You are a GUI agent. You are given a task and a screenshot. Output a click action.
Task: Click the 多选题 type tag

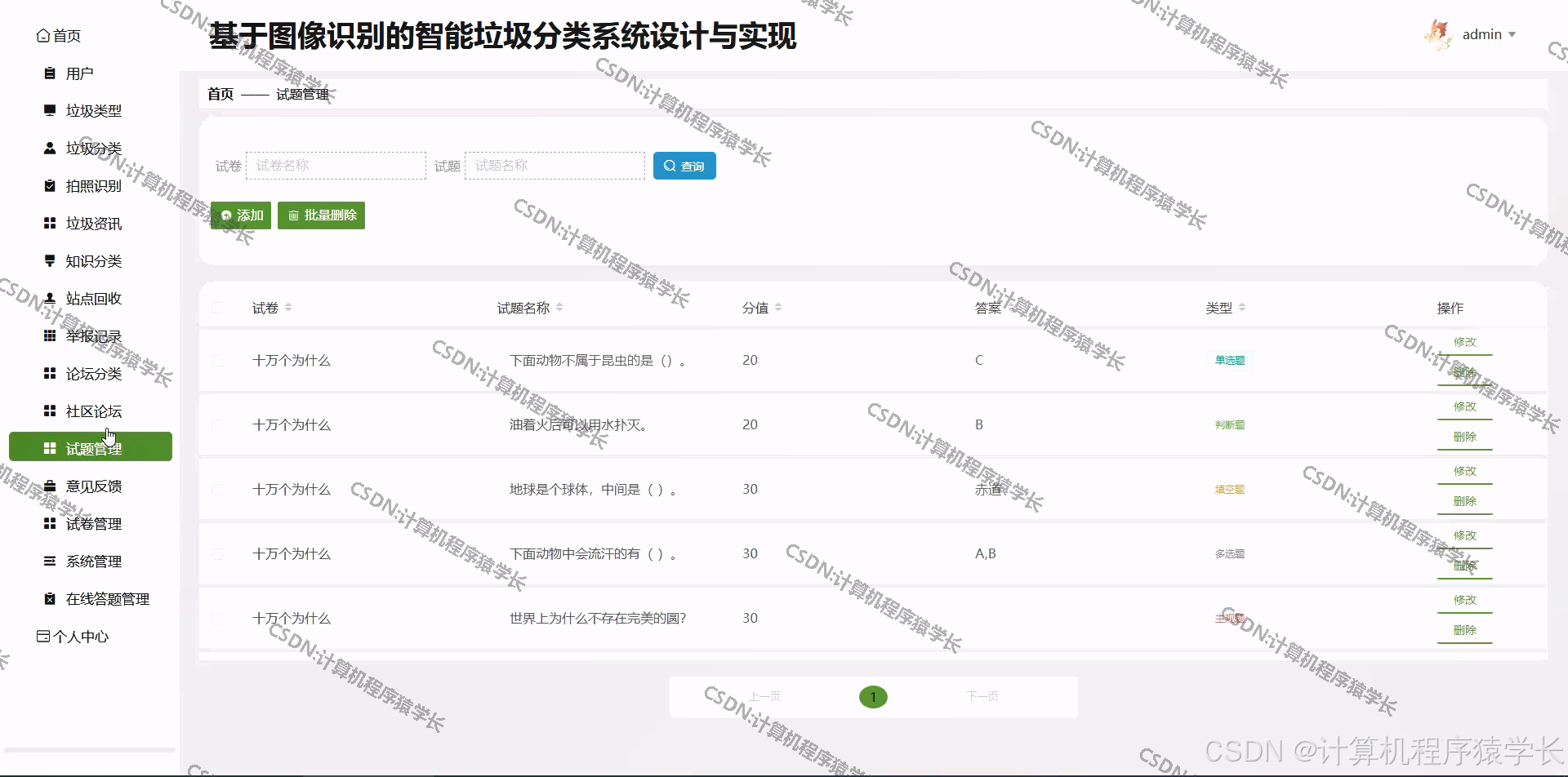click(x=1229, y=553)
